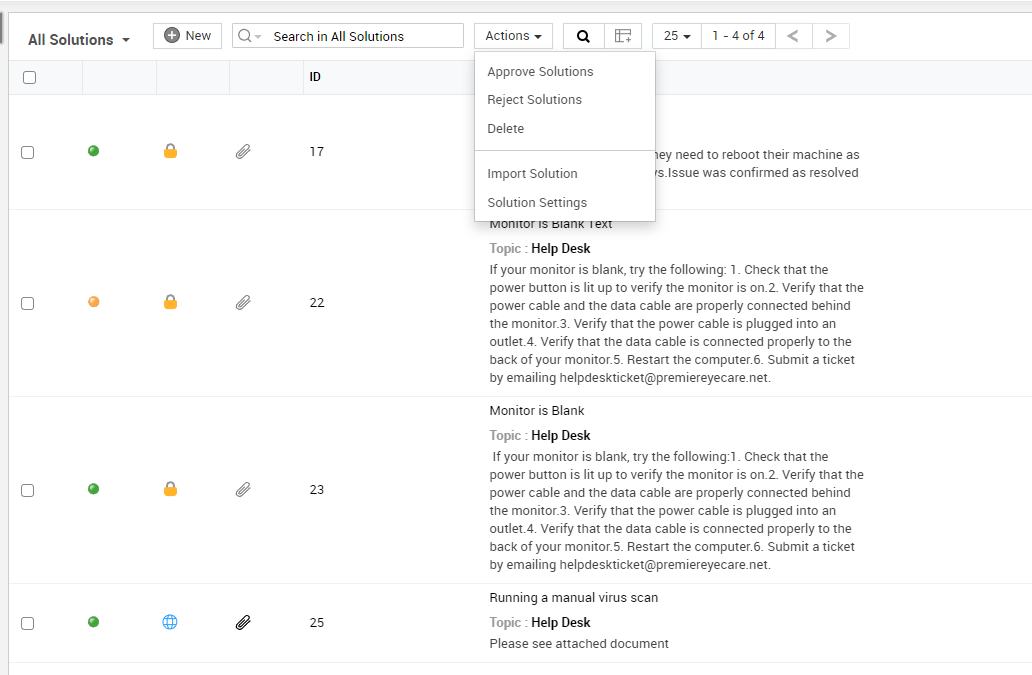Screen dimensions: 1032x675
Task: Open the column chooser table icon
Action: click(623, 36)
